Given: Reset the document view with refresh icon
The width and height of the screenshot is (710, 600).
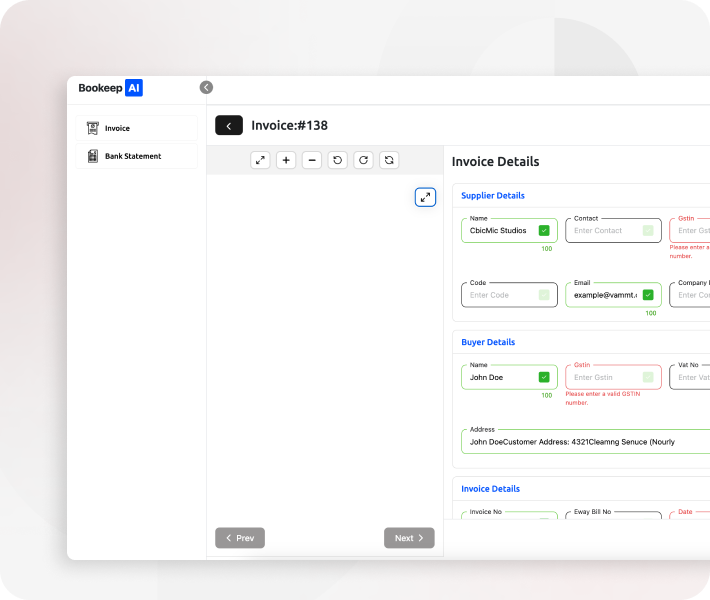Looking at the screenshot, I should pyautogui.click(x=390, y=160).
